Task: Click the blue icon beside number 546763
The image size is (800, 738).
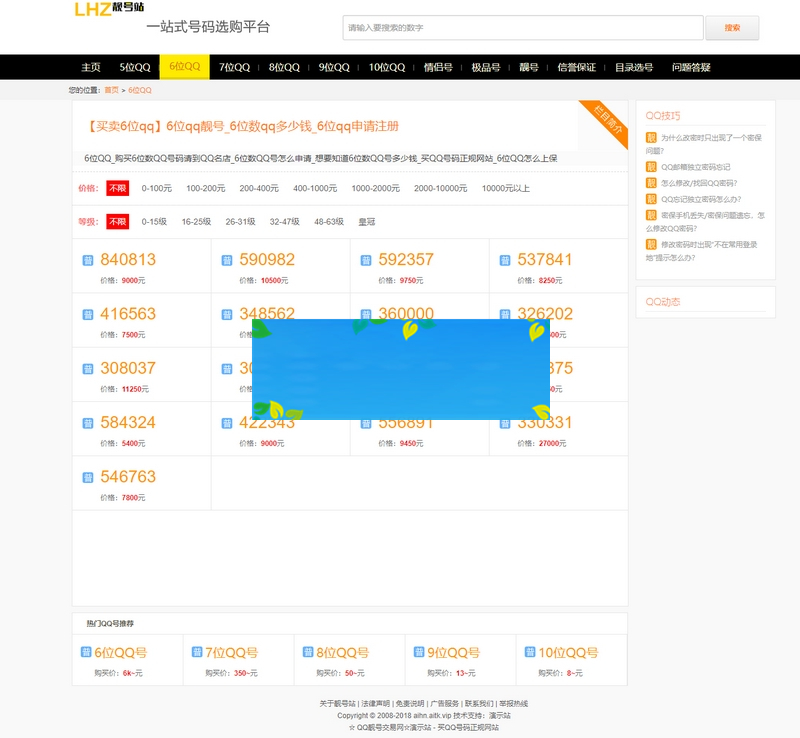Action: (x=88, y=478)
